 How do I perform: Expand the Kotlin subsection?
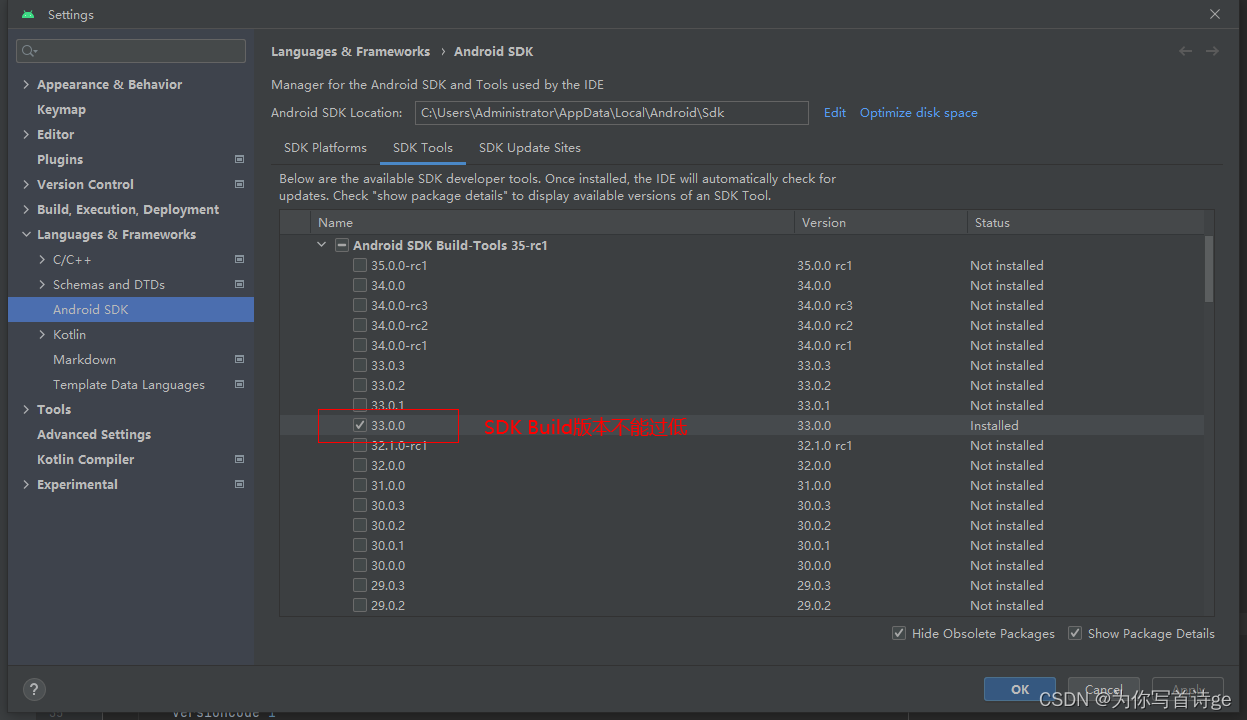tap(42, 334)
